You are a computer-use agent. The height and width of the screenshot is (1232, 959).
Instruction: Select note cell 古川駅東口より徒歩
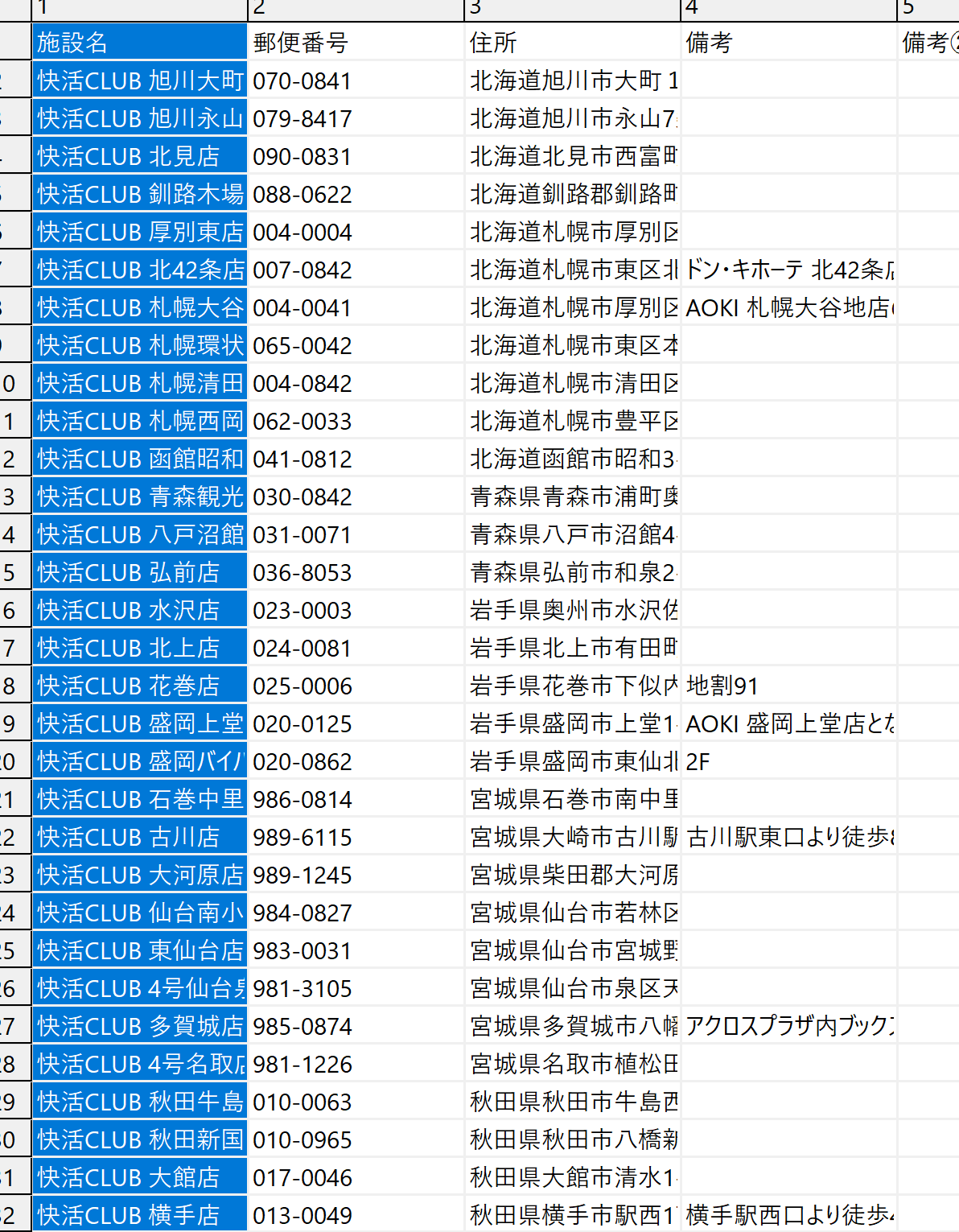[x=788, y=836]
